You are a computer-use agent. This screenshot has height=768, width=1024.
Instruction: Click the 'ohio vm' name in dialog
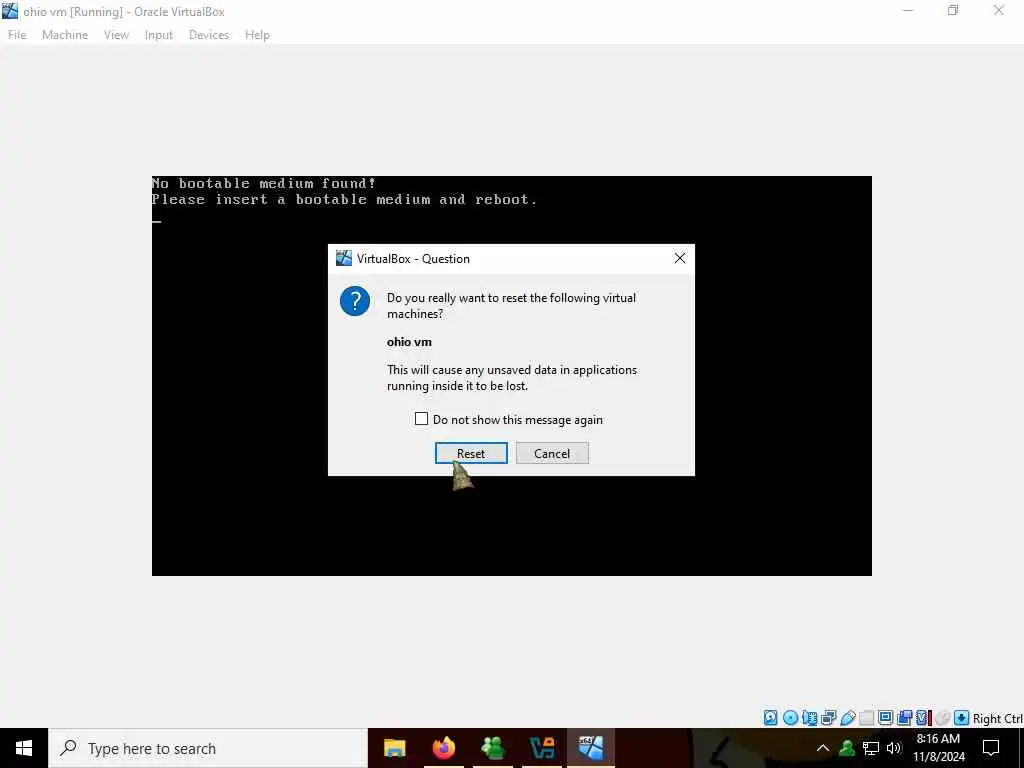(409, 342)
